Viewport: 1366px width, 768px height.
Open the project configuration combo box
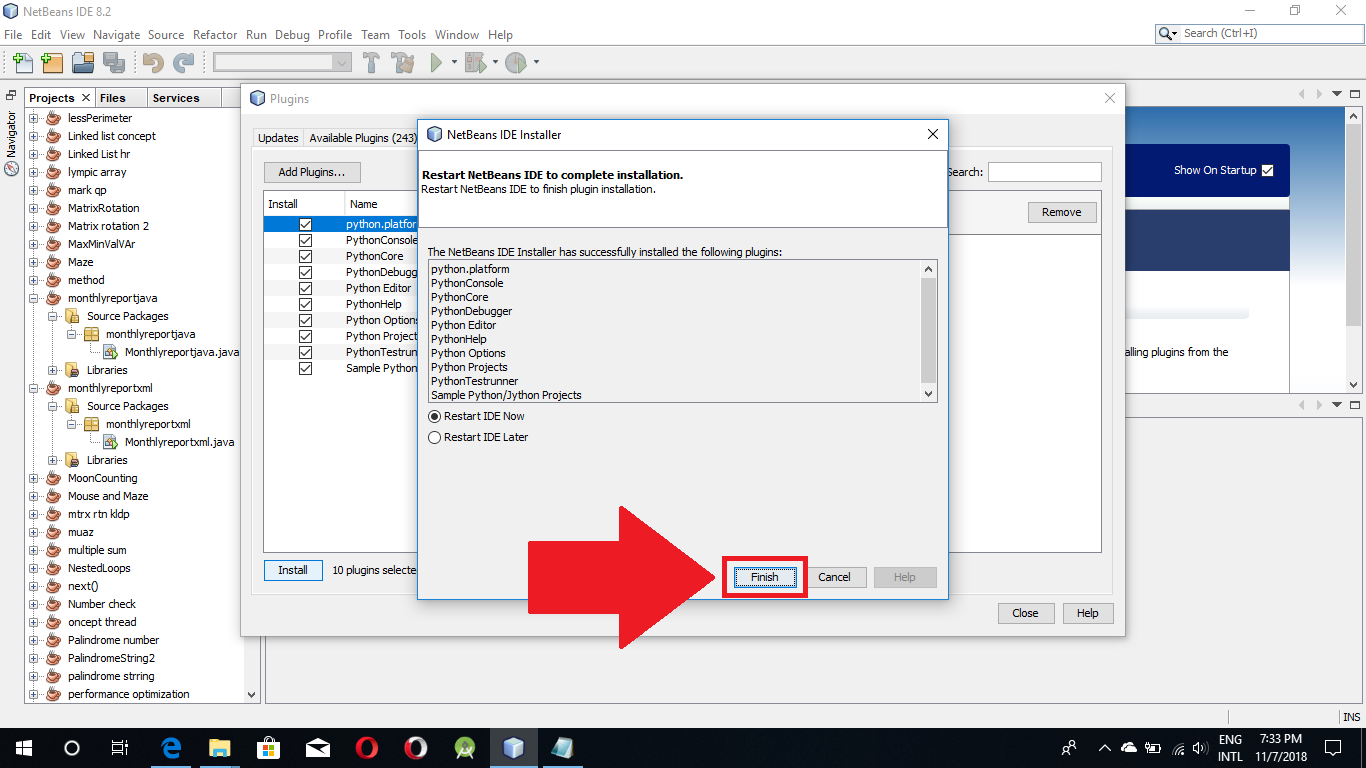click(x=282, y=62)
